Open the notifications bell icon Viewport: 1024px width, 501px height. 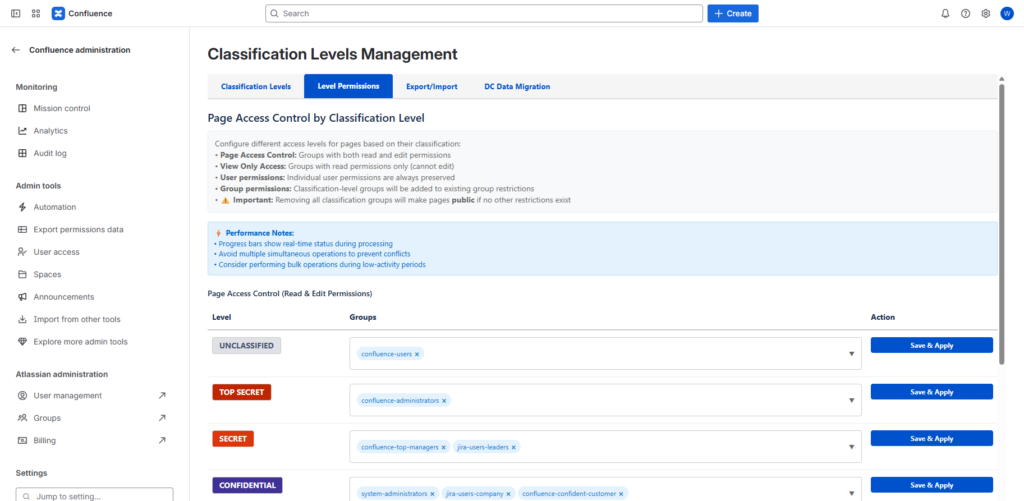click(x=945, y=14)
